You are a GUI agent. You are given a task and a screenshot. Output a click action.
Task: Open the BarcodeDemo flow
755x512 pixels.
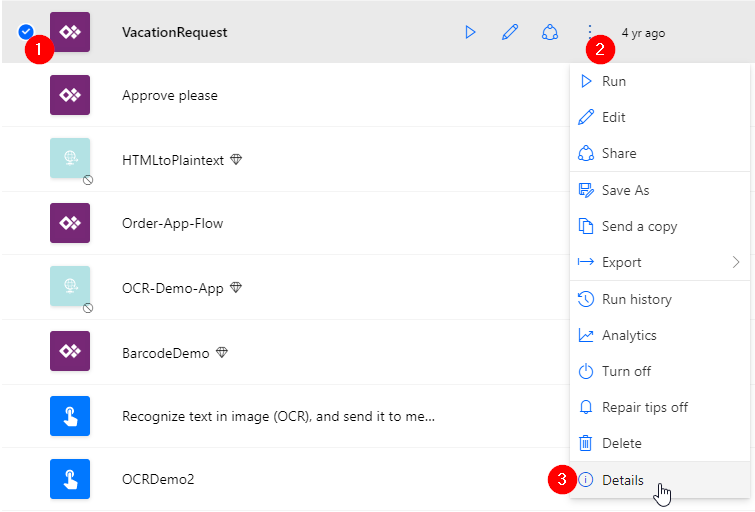pyautogui.click(x=166, y=353)
